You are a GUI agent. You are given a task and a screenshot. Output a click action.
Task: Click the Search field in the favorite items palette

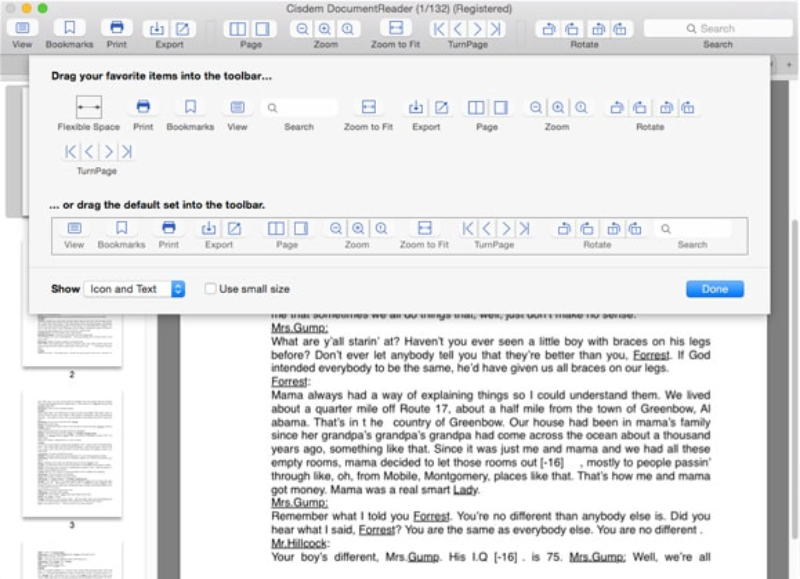coord(299,107)
